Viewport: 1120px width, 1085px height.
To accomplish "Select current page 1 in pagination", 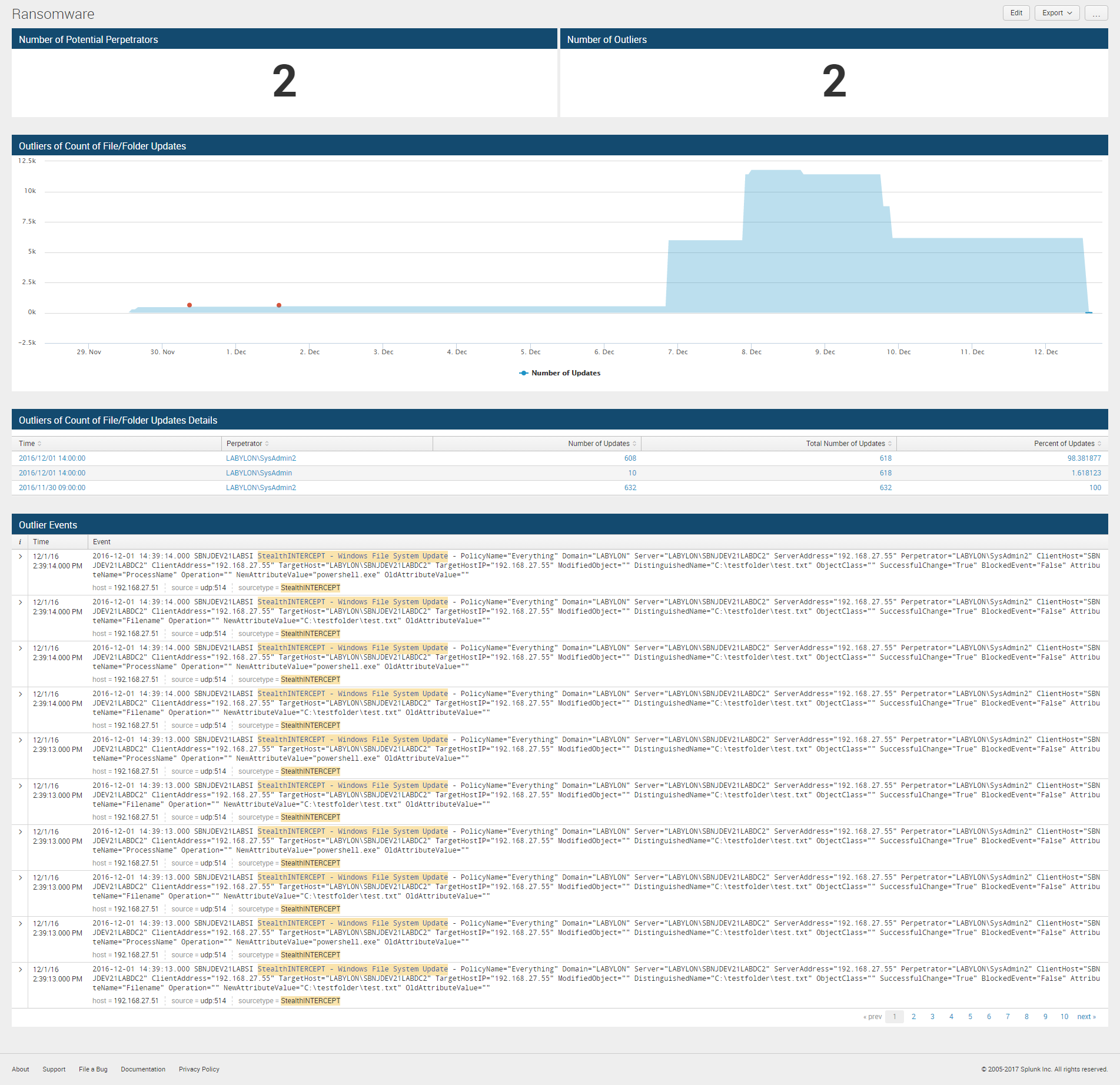I will click(x=895, y=1017).
